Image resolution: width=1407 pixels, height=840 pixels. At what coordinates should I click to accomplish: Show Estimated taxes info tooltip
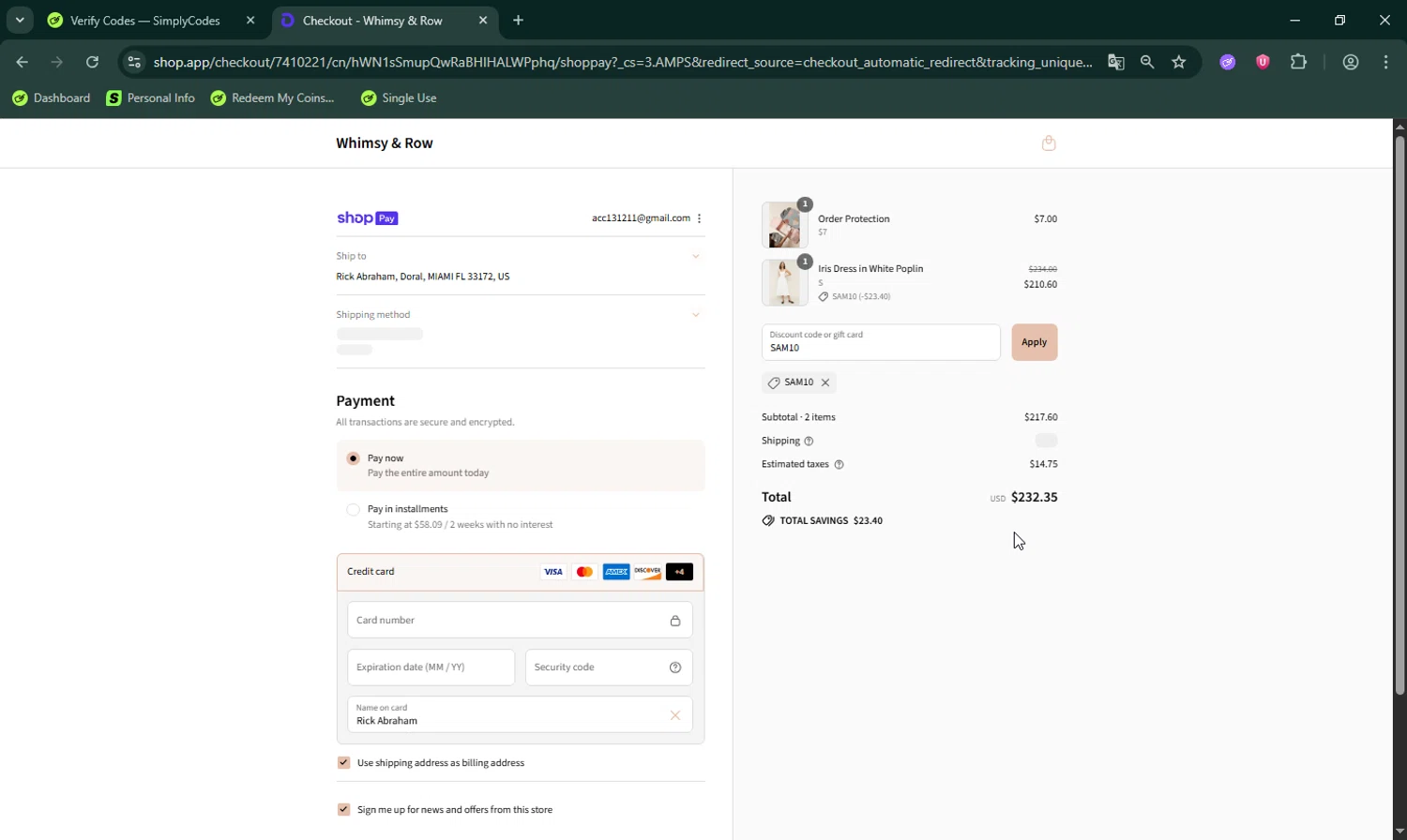839,464
